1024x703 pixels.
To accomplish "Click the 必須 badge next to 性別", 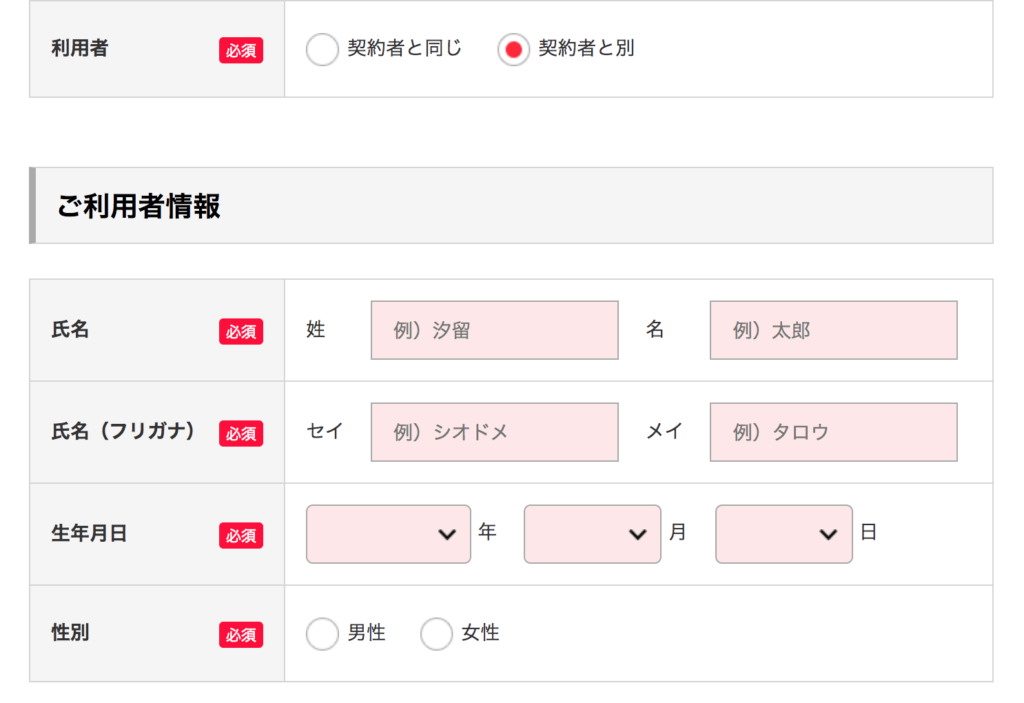I will click(x=241, y=634).
